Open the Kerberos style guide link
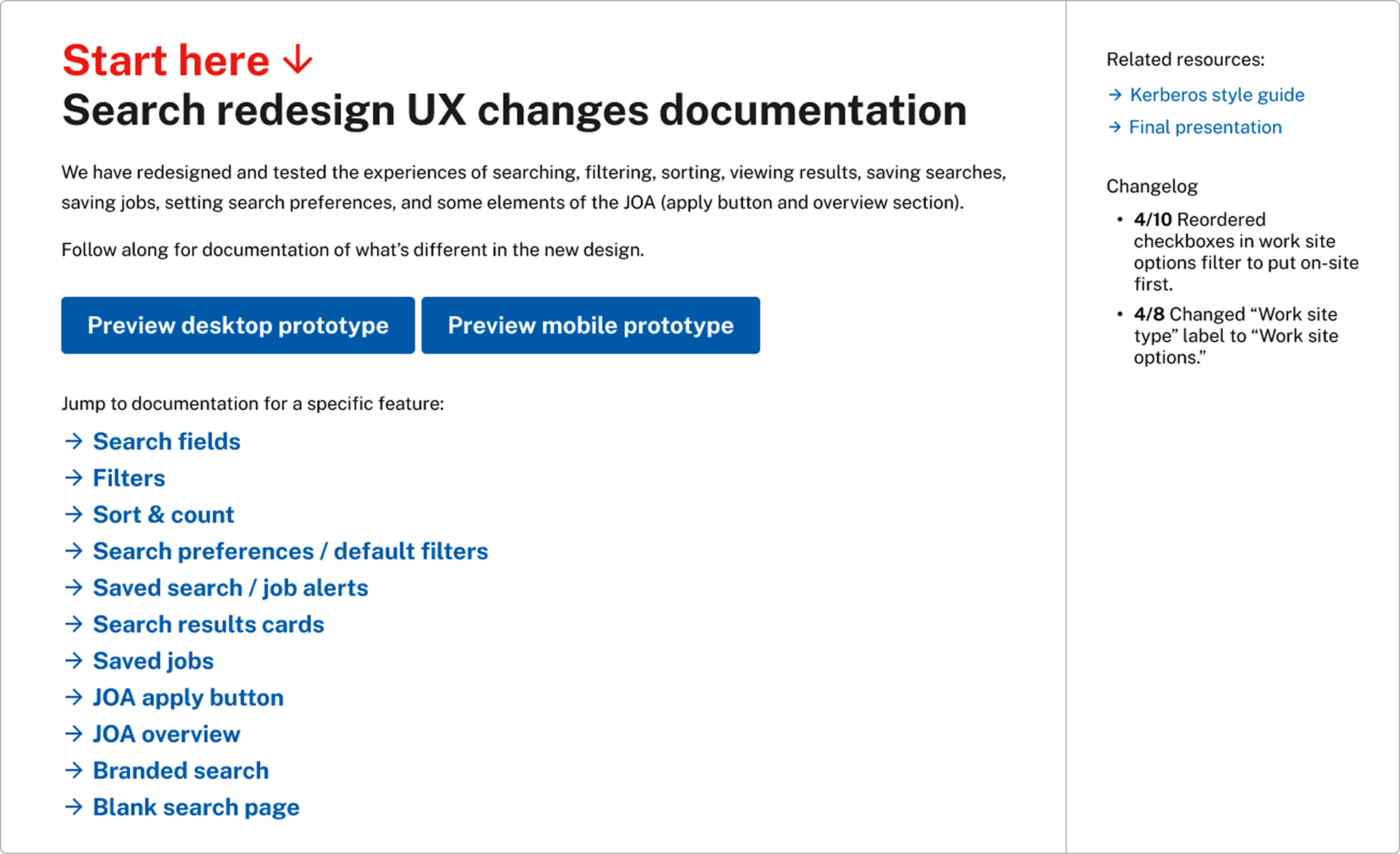1400x854 pixels. point(1216,95)
